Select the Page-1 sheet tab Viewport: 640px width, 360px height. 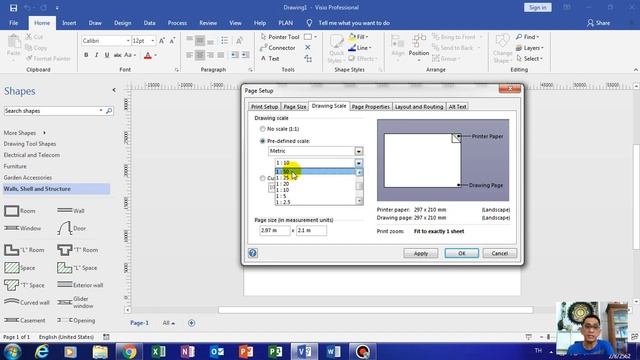click(x=140, y=323)
